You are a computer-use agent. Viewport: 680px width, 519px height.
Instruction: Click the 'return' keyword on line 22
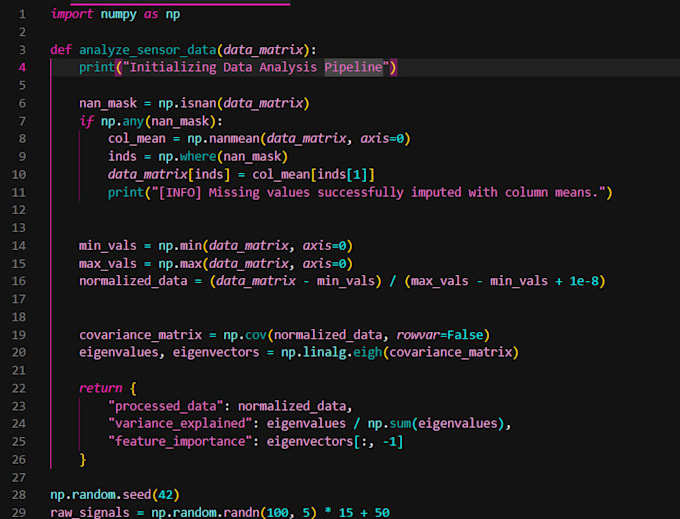(101, 388)
